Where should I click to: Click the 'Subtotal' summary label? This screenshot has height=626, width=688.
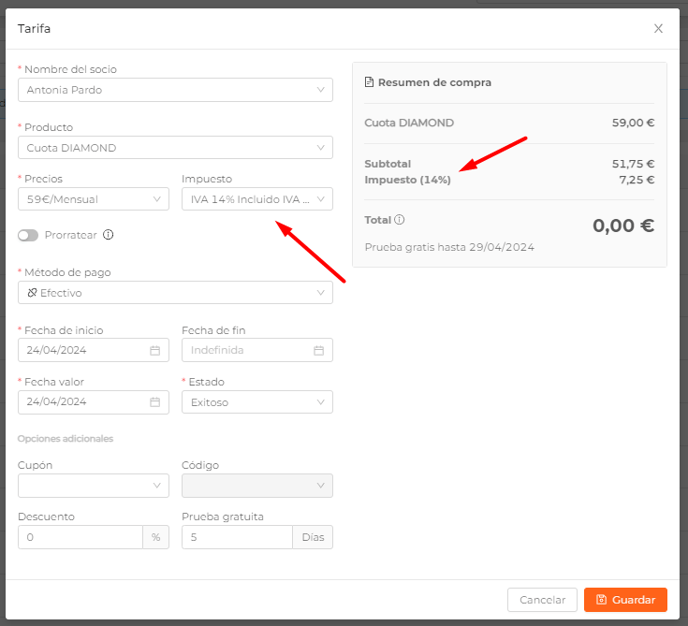(x=388, y=164)
